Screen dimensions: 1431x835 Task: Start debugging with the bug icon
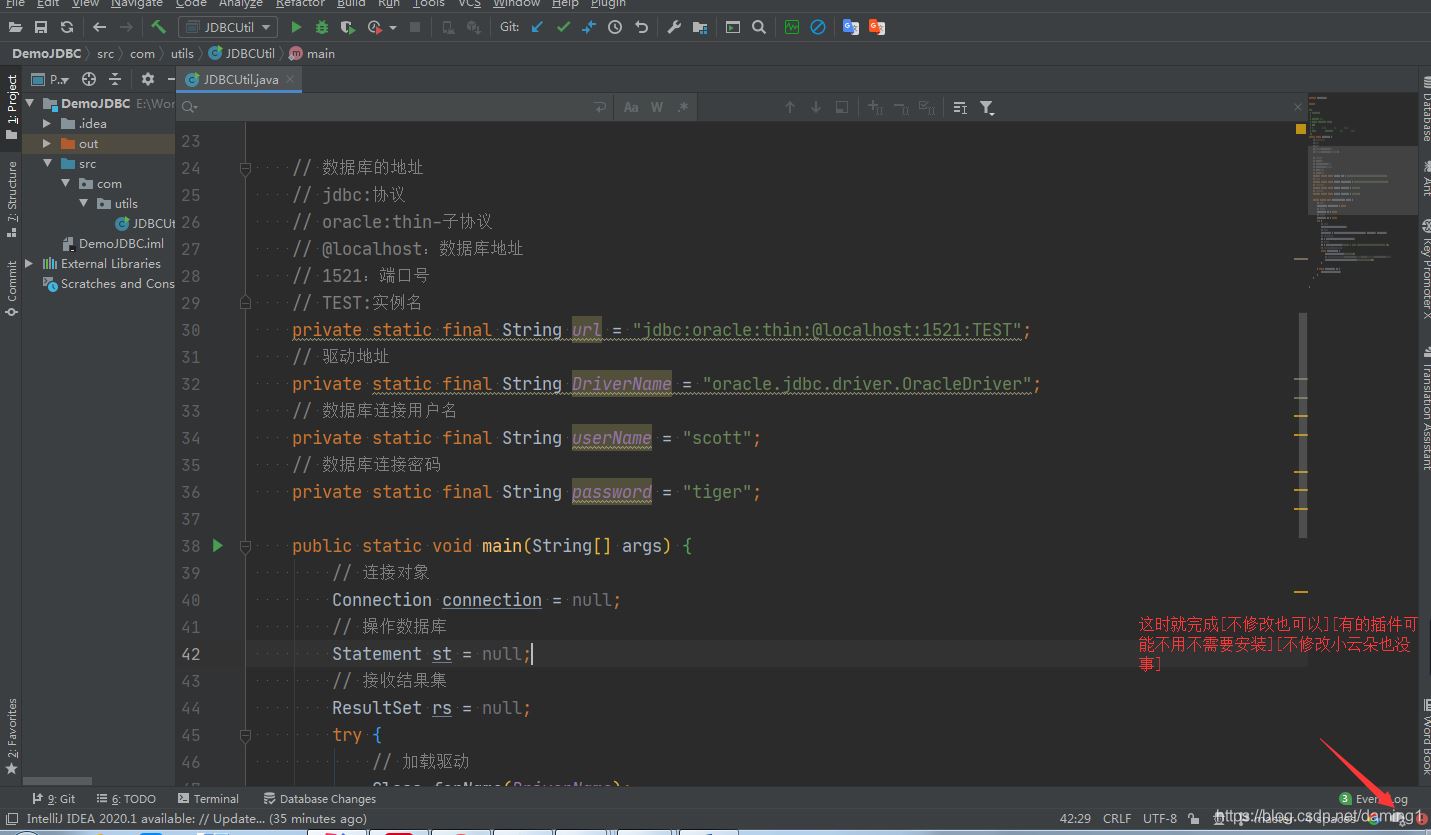321,27
